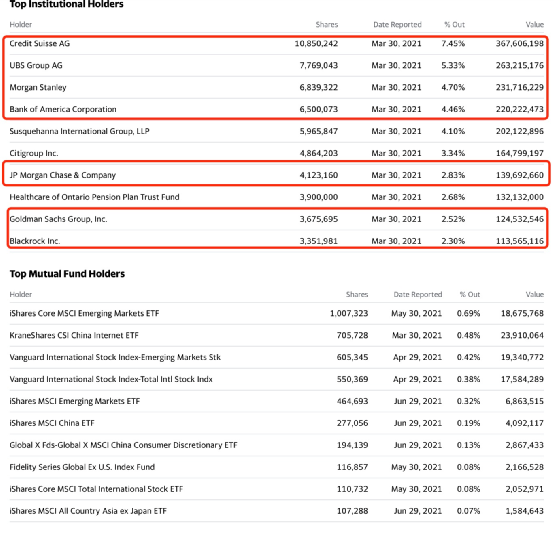
Task: Select Healthcare of Ontario Pension Plan
Action: coord(94,197)
